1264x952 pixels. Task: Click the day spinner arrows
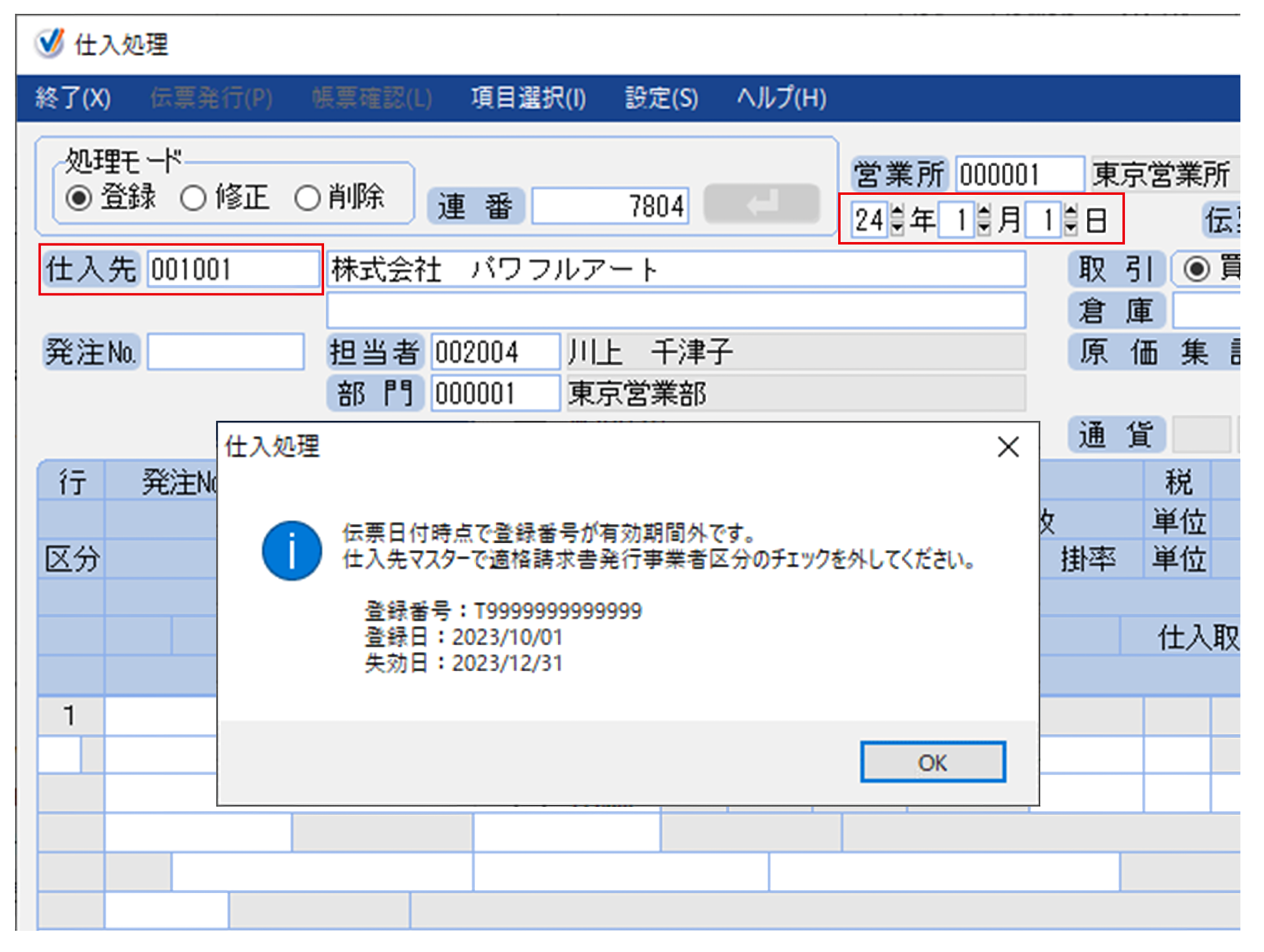tap(1071, 220)
